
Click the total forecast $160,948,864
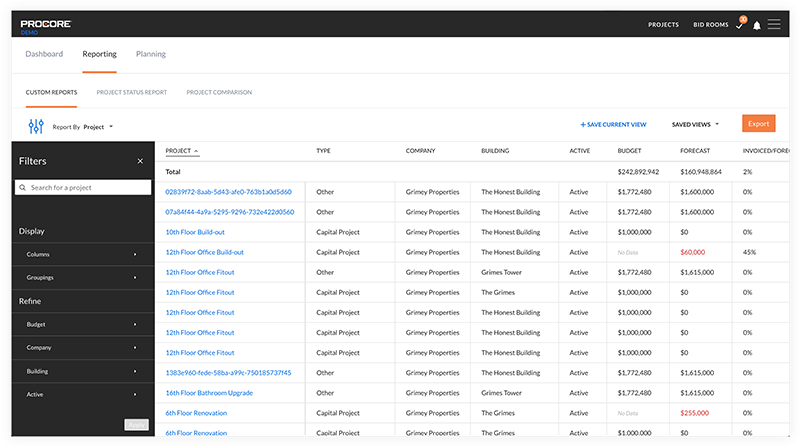701,172
